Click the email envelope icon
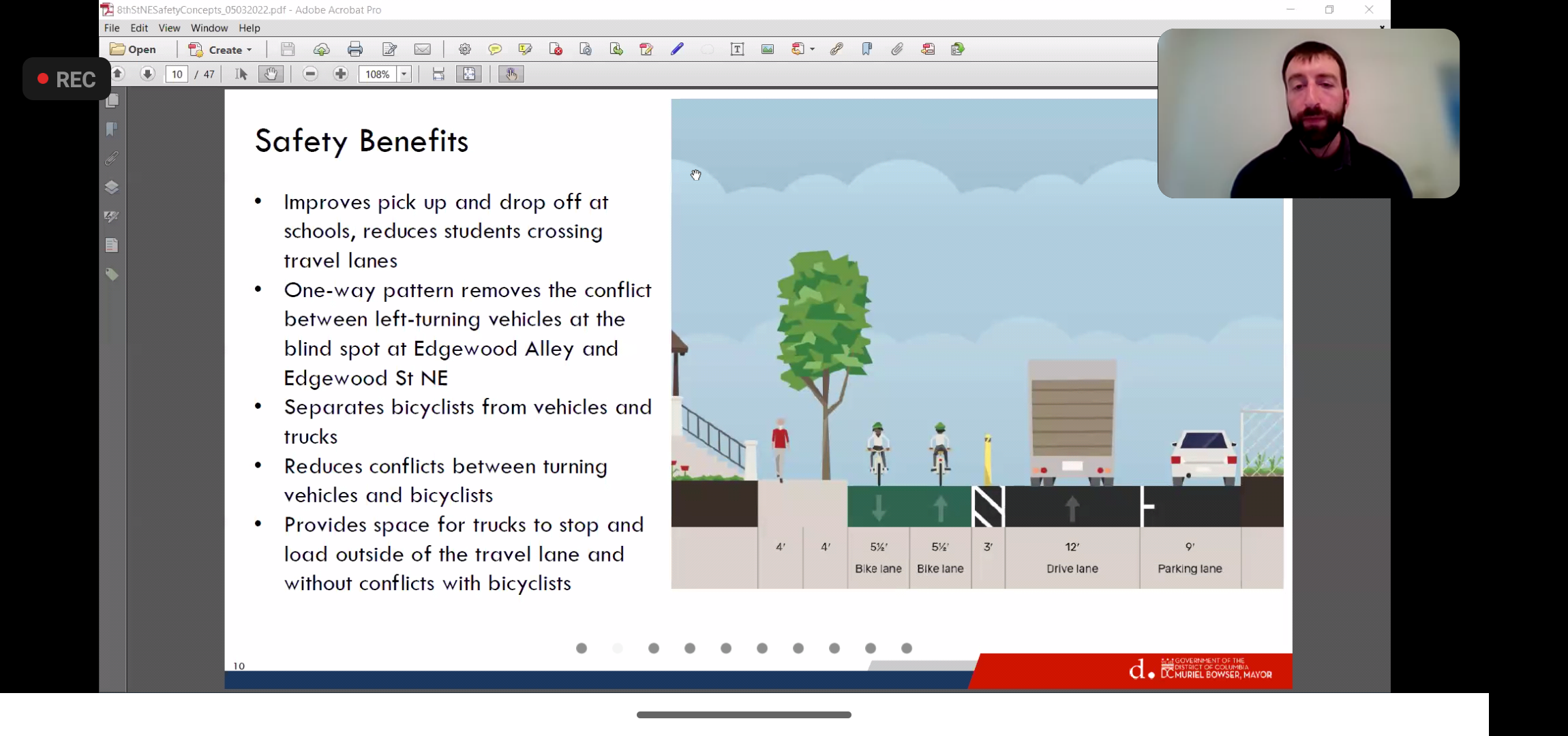Screen dimensions: 1568x736 [422, 49]
